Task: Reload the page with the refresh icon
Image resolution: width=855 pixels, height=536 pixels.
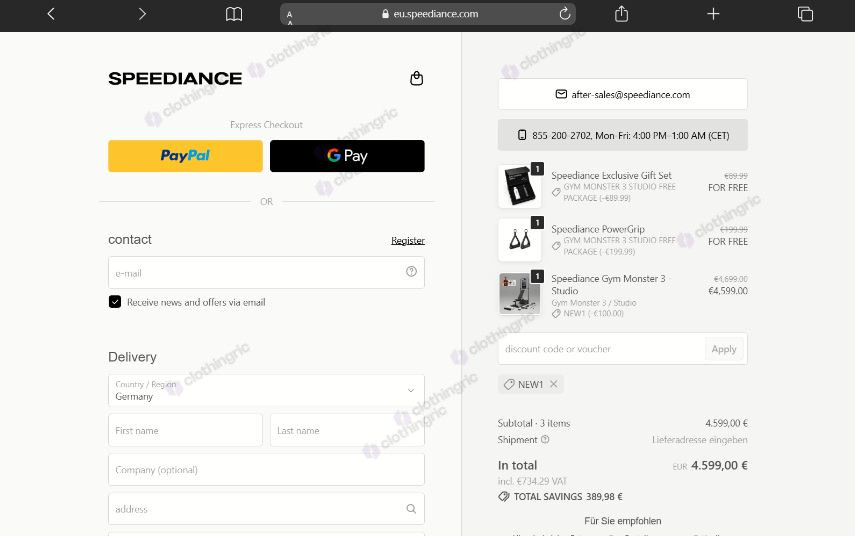Action: pyautogui.click(x=565, y=14)
